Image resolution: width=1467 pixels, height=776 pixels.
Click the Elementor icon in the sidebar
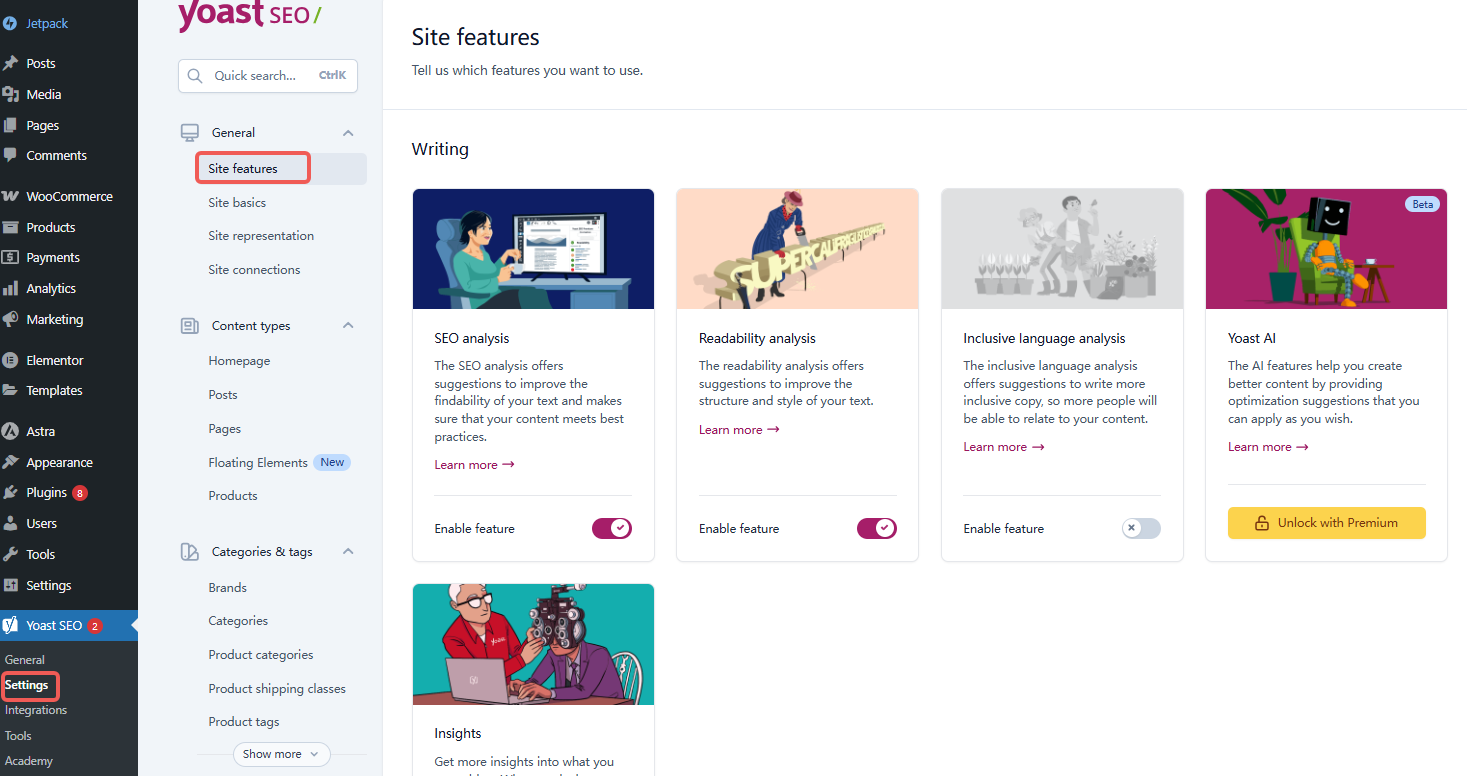click(10, 361)
